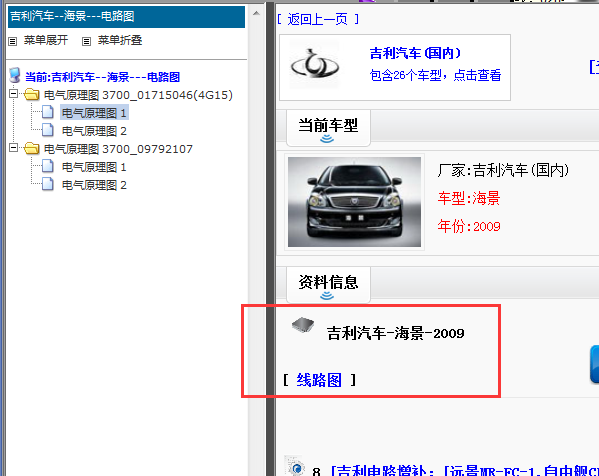Switch to the 当前车型 tab
The image size is (599, 476).
(x=328, y=128)
